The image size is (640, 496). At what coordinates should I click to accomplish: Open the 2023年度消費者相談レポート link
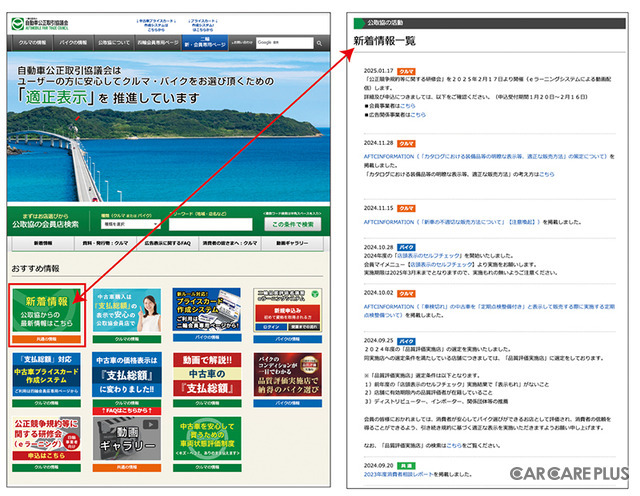tap(398, 474)
